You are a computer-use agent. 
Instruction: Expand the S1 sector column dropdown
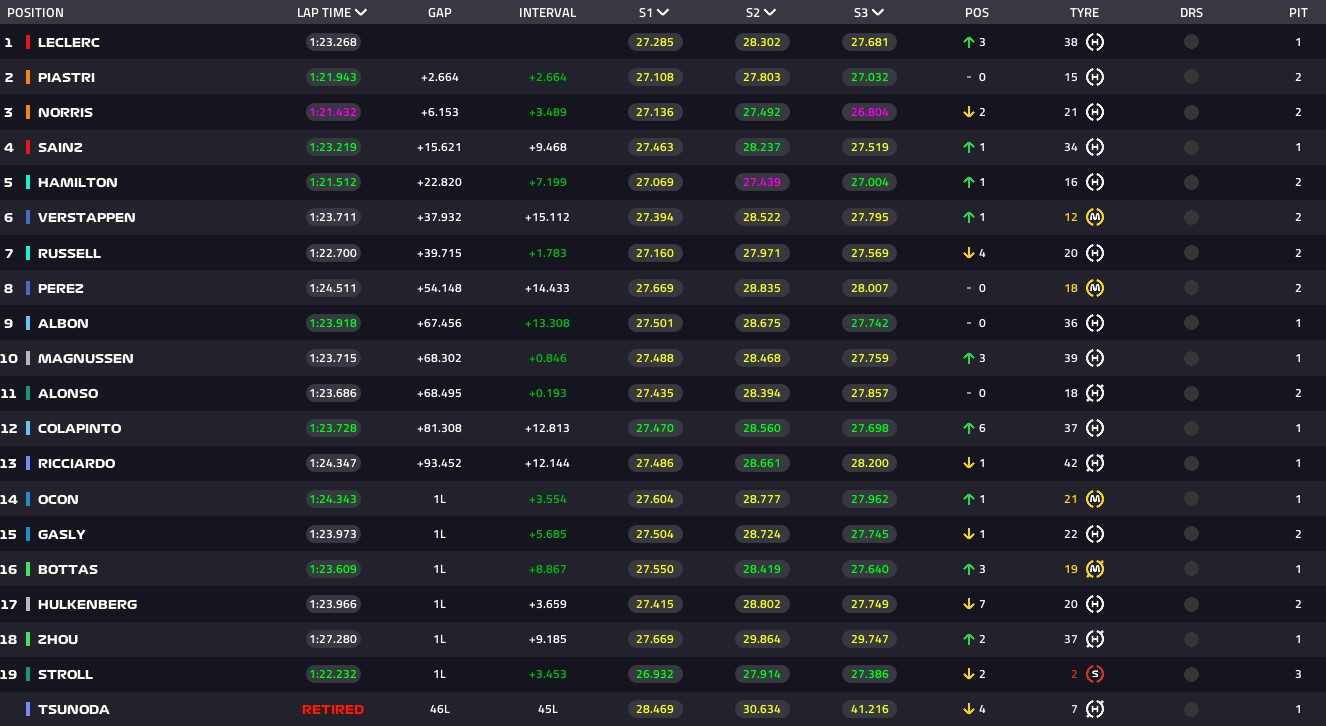coord(663,13)
